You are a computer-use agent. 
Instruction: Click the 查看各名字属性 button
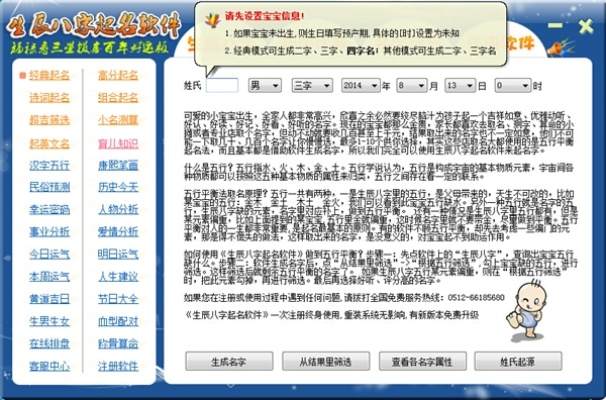click(x=422, y=361)
